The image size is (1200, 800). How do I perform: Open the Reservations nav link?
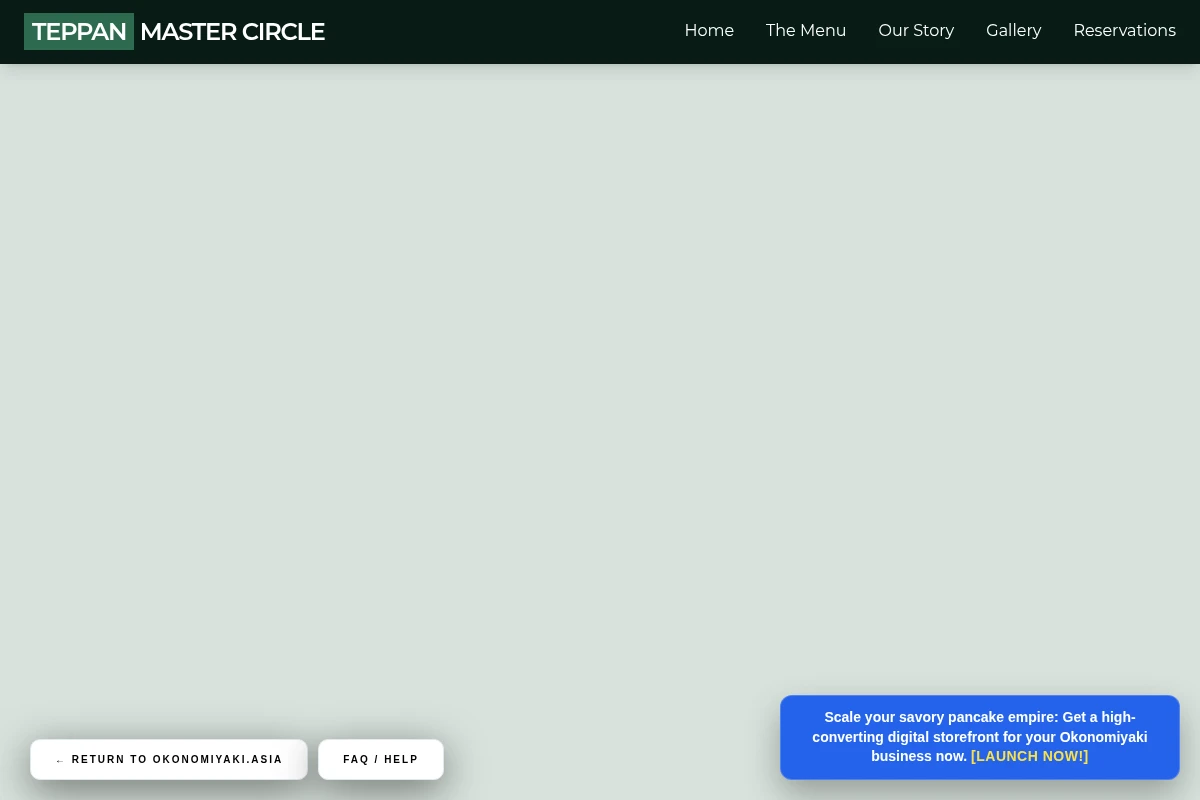pyautogui.click(x=1124, y=30)
